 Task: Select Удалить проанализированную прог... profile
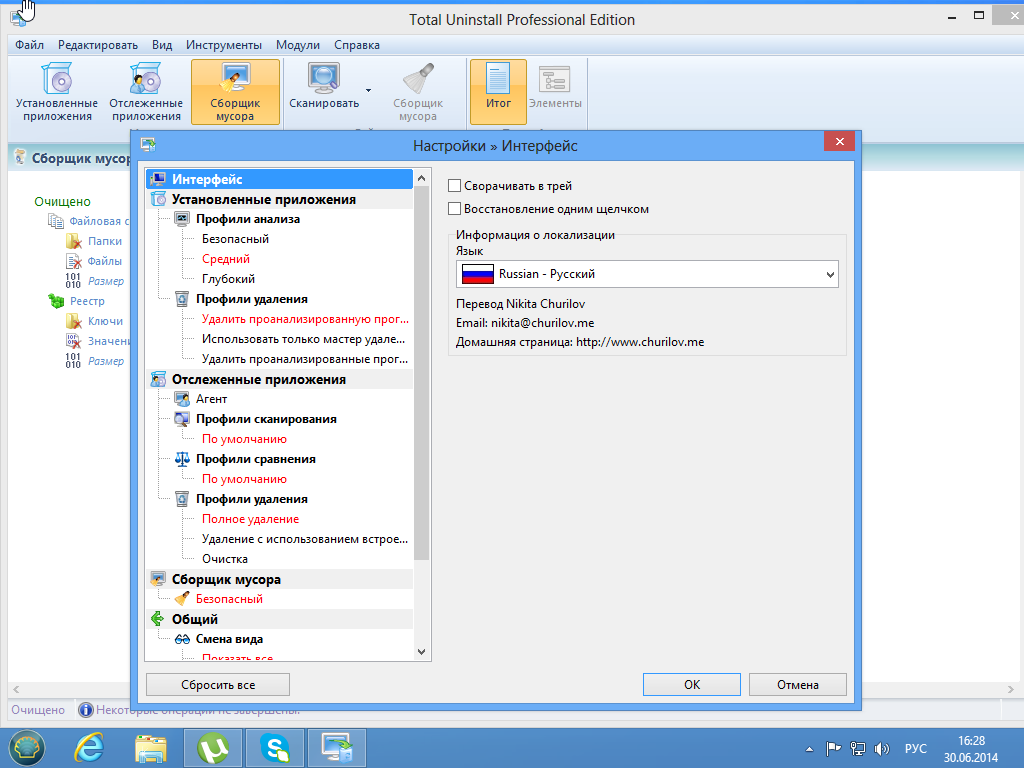tap(305, 319)
